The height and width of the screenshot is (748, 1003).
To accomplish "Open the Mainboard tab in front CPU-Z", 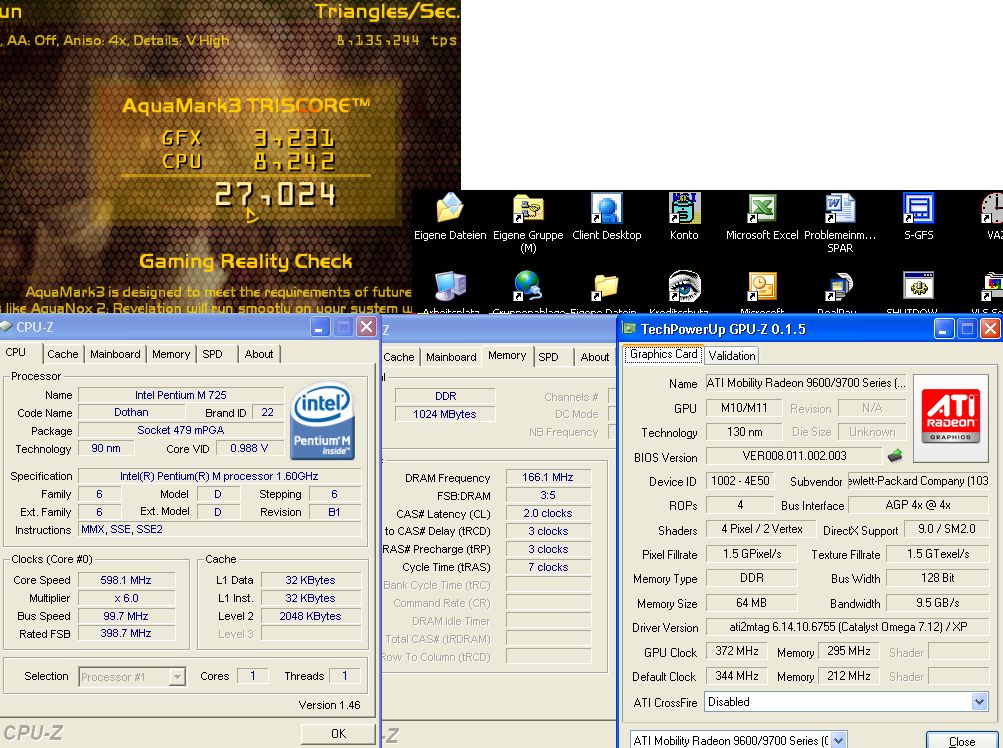I will coord(115,354).
